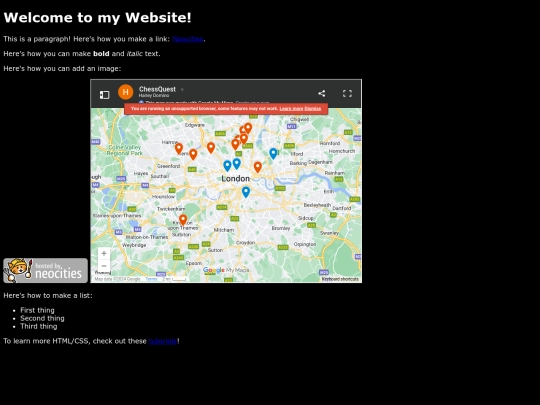540x405 pixels.
Task: Select the orange pin at Kingston upon Thames
Action: tap(183, 220)
